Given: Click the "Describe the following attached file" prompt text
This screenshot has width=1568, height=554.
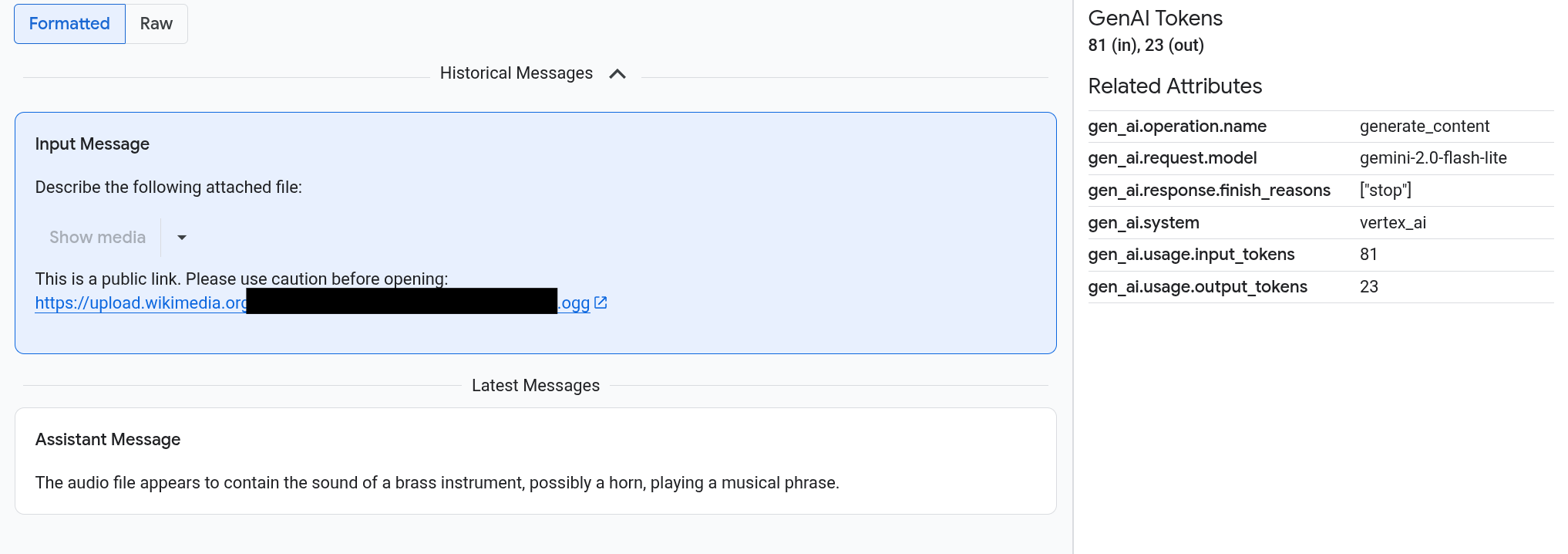Looking at the screenshot, I should point(169,187).
